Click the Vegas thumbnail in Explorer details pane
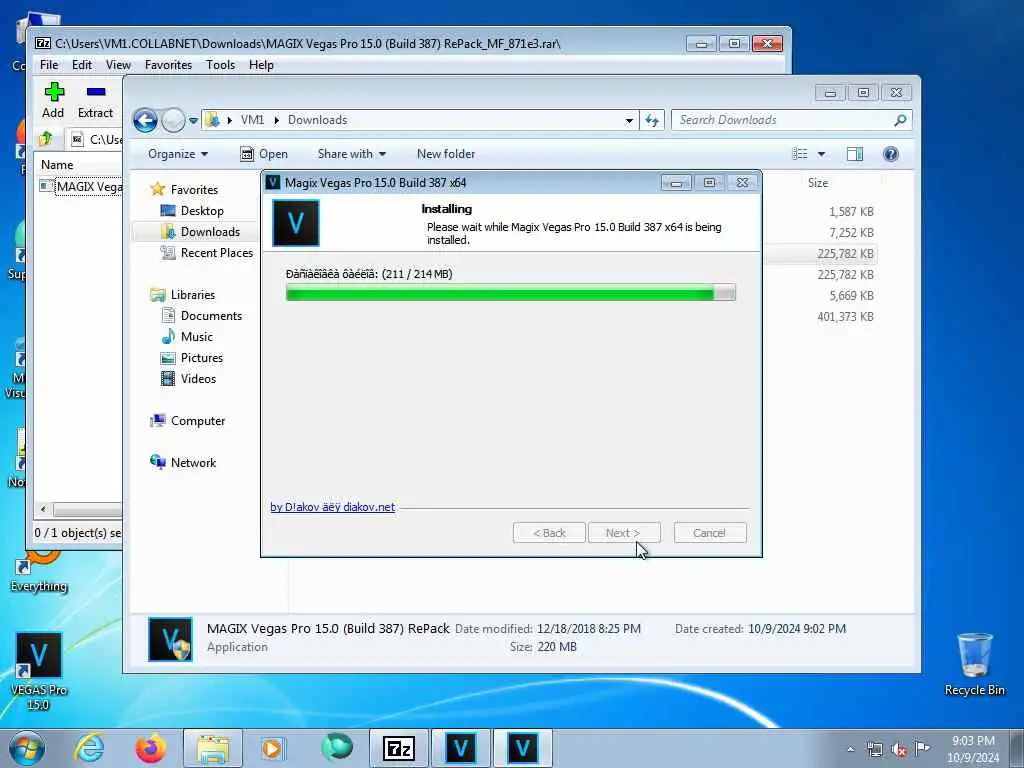This screenshot has width=1024, height=768. tap(170, 639)
